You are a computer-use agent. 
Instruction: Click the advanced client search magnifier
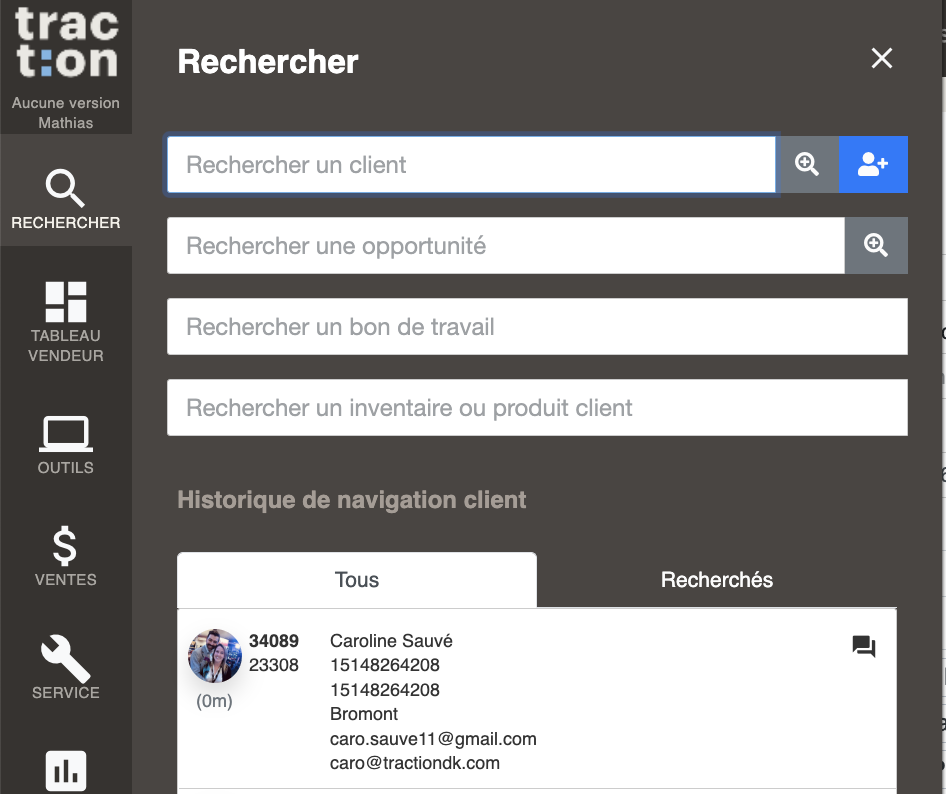[x=807, y=165]
